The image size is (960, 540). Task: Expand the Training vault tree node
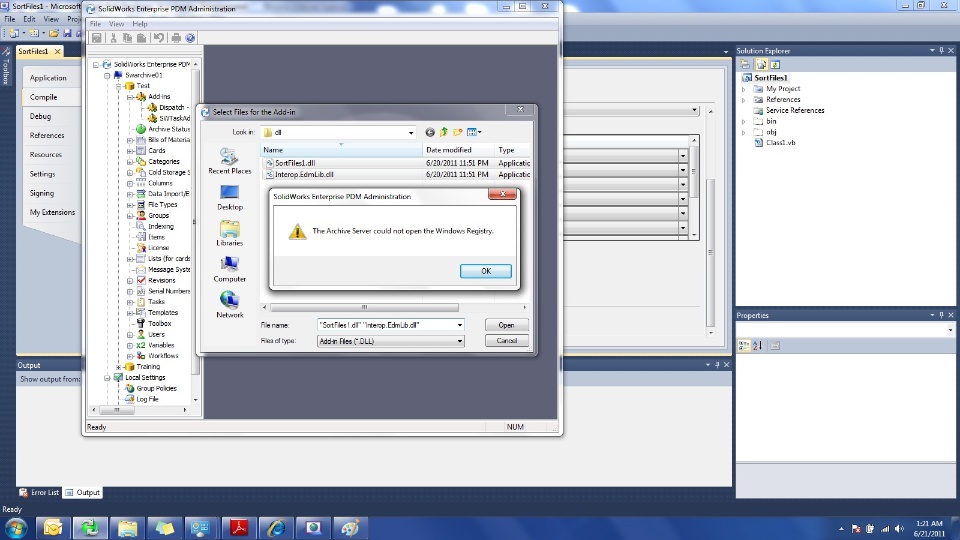[x=119, y=367]
